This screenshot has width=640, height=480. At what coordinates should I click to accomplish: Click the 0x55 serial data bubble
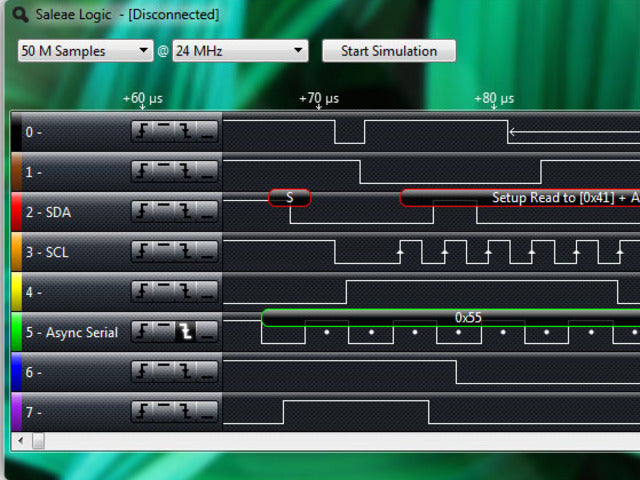pyautogui.click(x=468, y=317)
